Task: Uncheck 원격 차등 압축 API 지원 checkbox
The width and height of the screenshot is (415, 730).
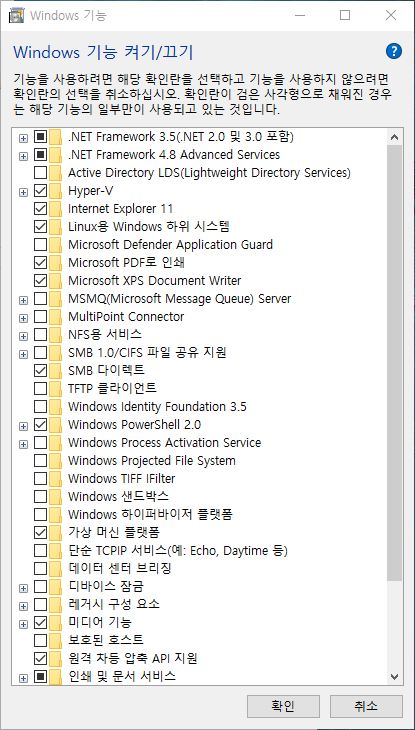Action: pyautogui.click(x=41, y=658)
